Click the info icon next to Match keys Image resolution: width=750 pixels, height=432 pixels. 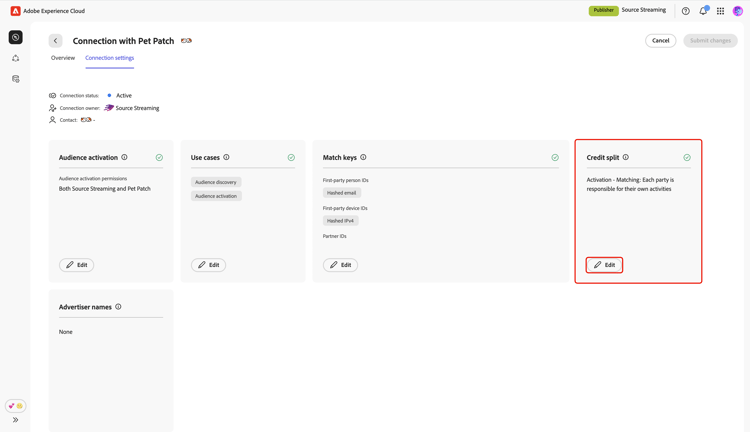tap(363, 157)
